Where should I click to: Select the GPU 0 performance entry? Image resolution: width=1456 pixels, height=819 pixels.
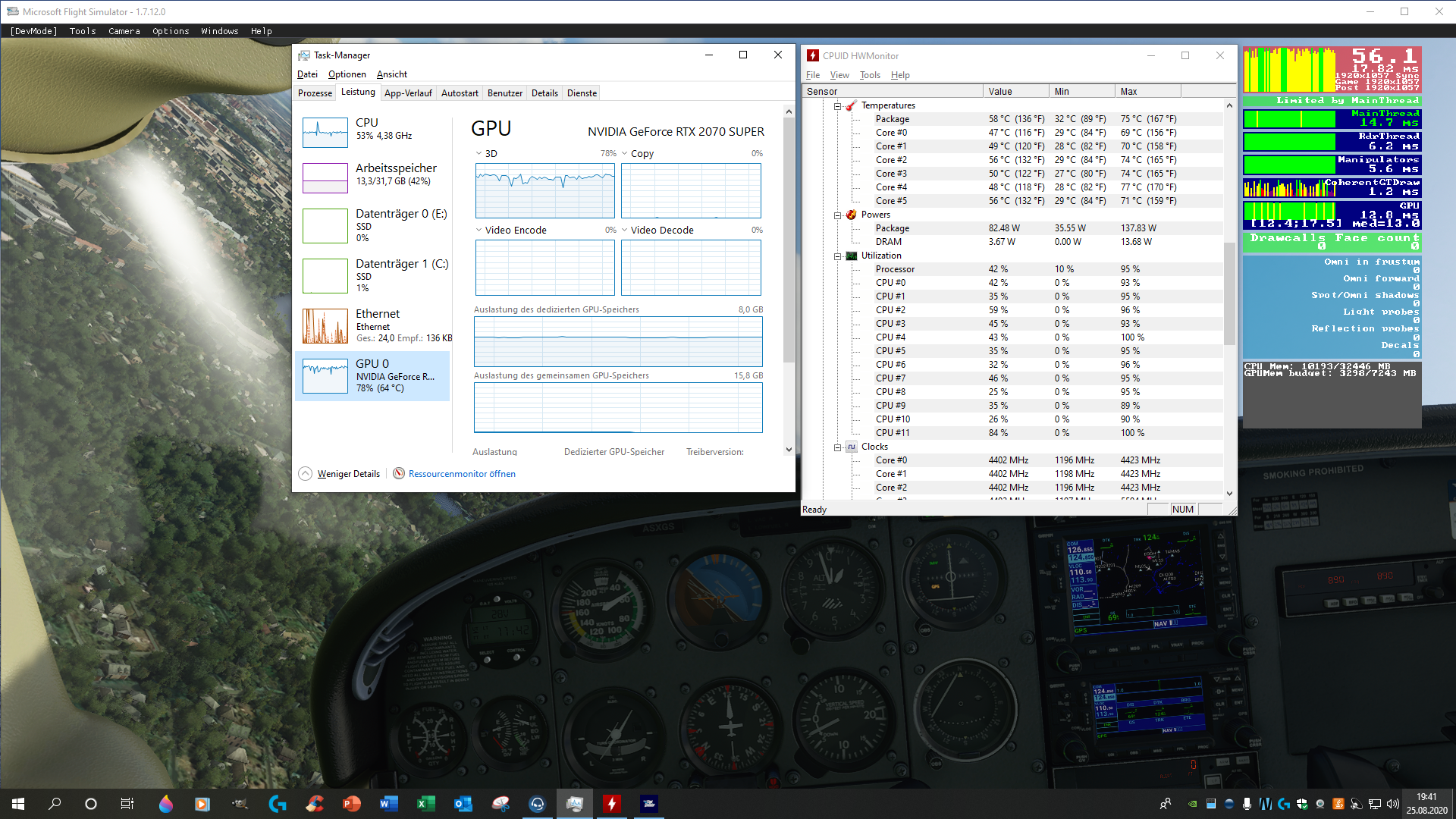click(x=373, y=376)
